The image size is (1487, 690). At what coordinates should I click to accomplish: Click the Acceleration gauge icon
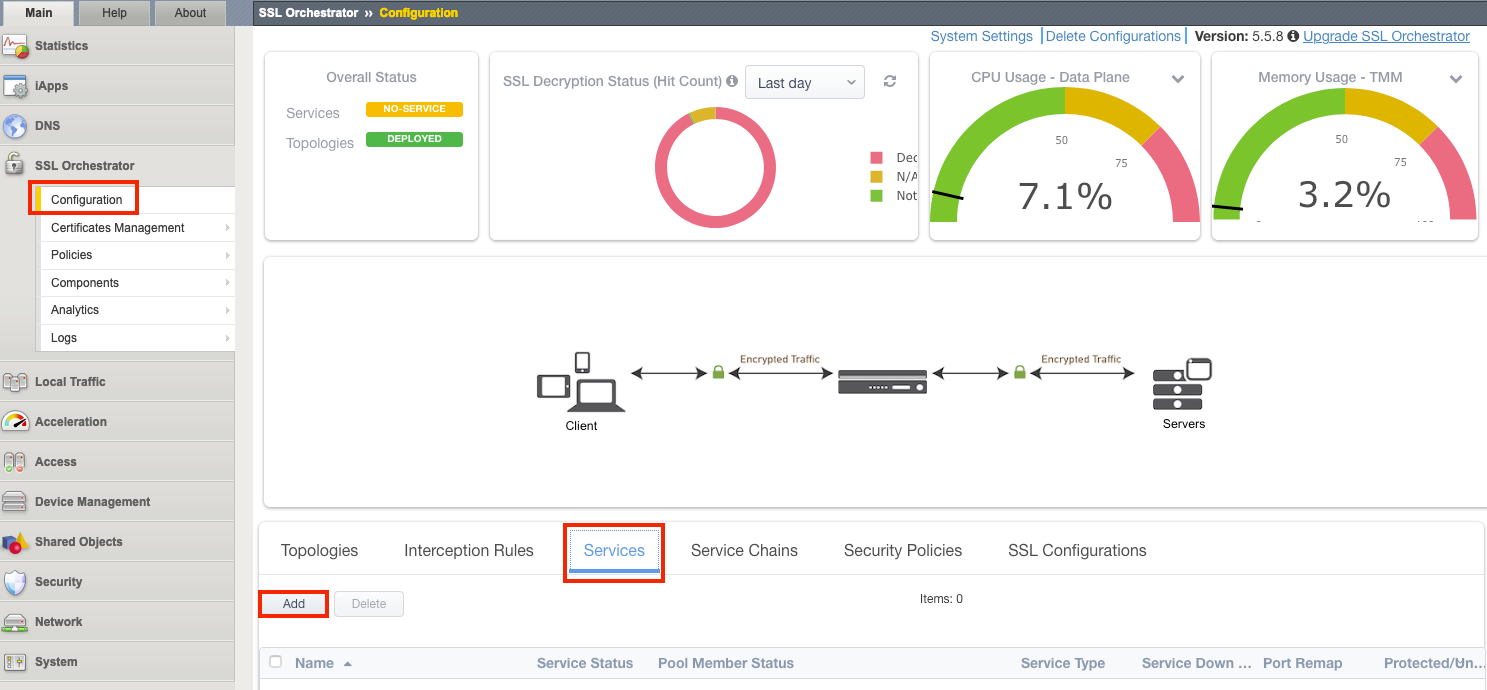(15, 422)
